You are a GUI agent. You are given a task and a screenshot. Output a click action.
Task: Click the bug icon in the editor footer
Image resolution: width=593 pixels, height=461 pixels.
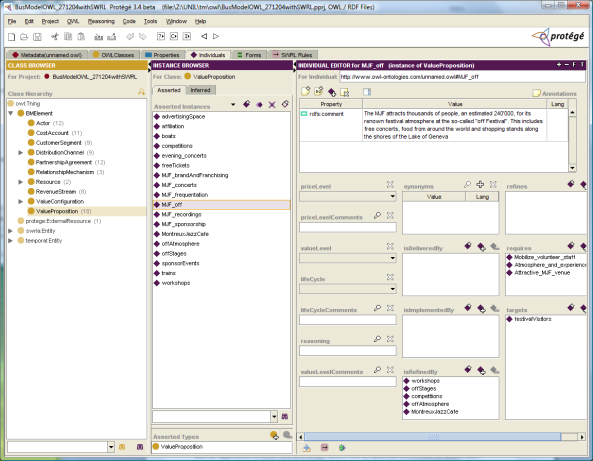pos(342,448)
